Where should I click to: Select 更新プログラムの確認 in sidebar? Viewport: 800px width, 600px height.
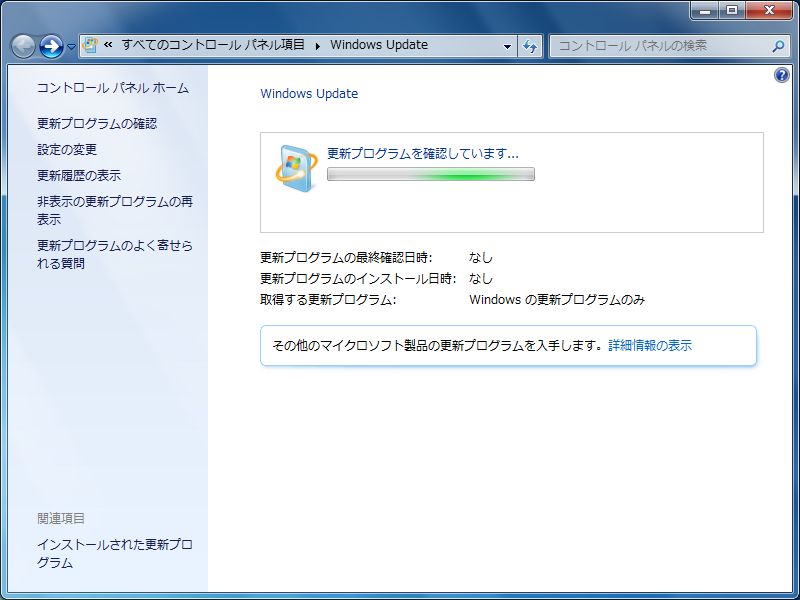(97, 123)
